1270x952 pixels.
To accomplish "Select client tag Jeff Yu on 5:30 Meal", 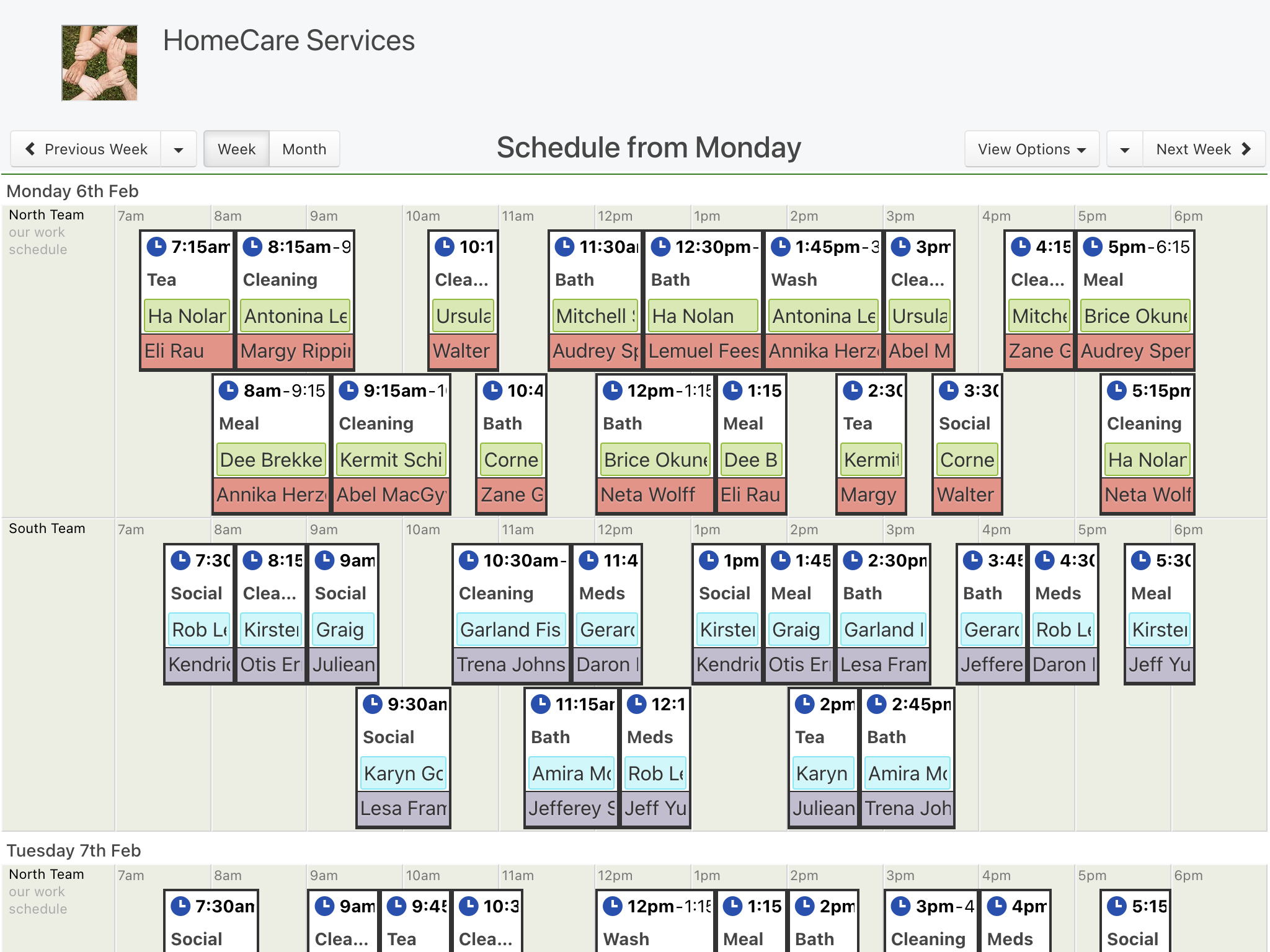I will 1159,664.
